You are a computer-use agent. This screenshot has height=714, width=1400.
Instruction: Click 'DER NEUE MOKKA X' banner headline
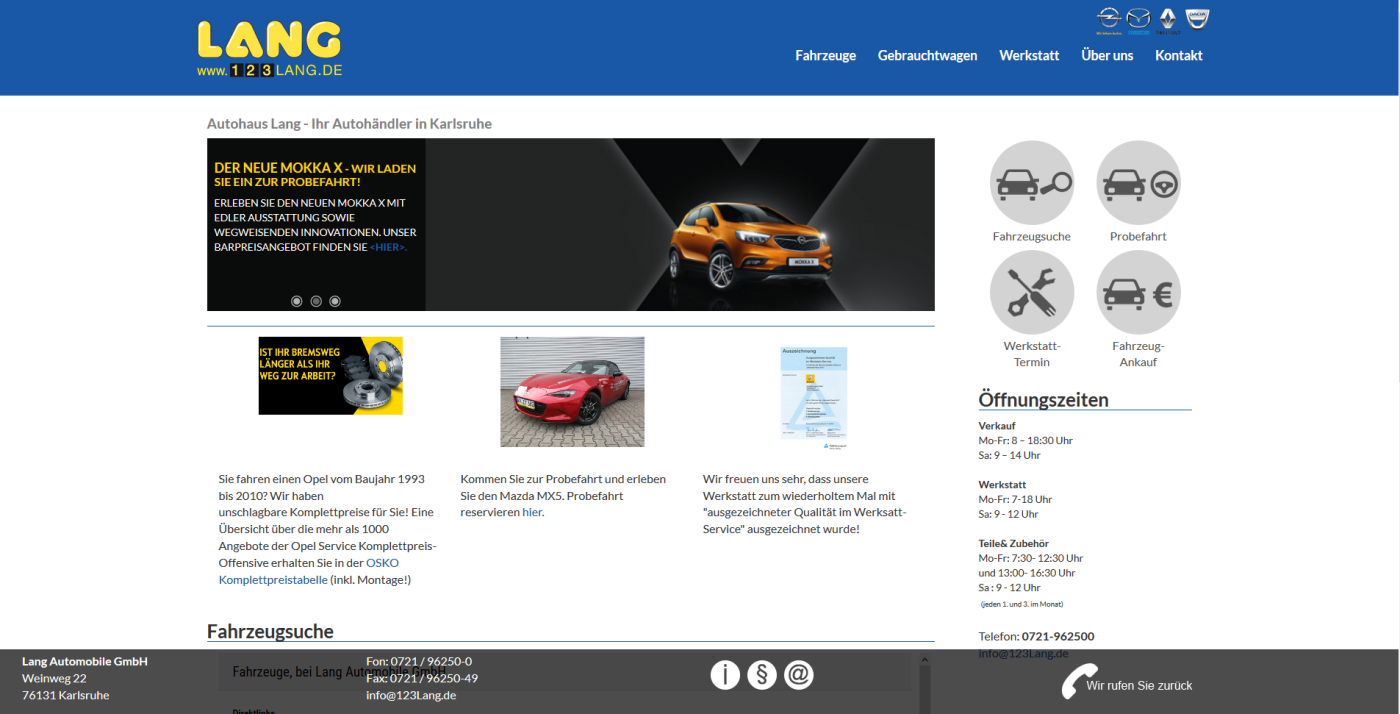tap(279, 168)
